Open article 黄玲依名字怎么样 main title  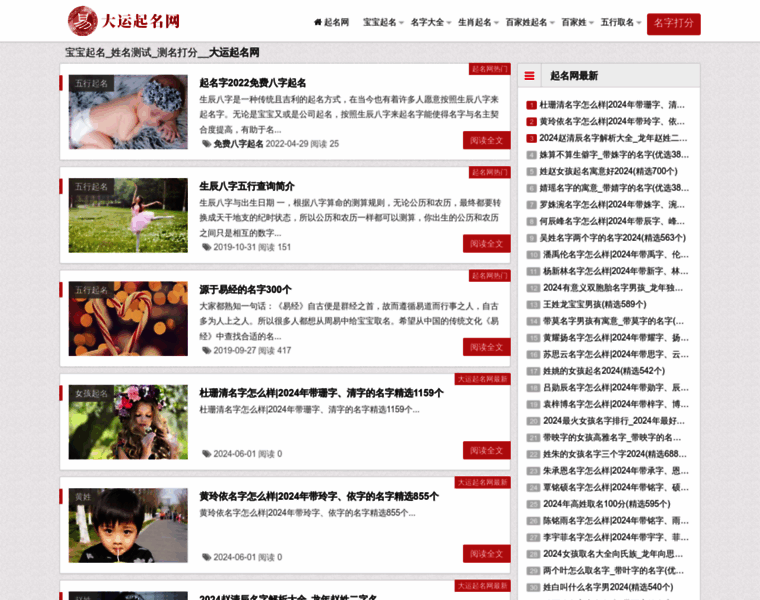(319, 496)
